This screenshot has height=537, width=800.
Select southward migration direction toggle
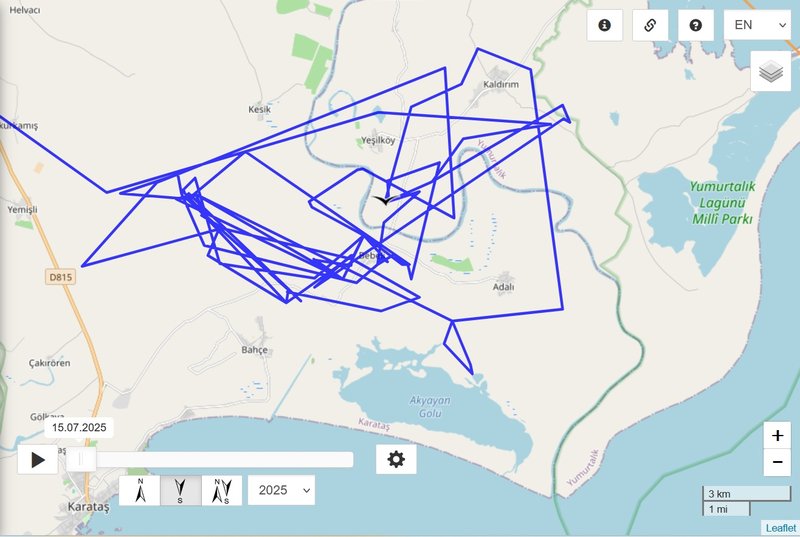coord(181,490)
